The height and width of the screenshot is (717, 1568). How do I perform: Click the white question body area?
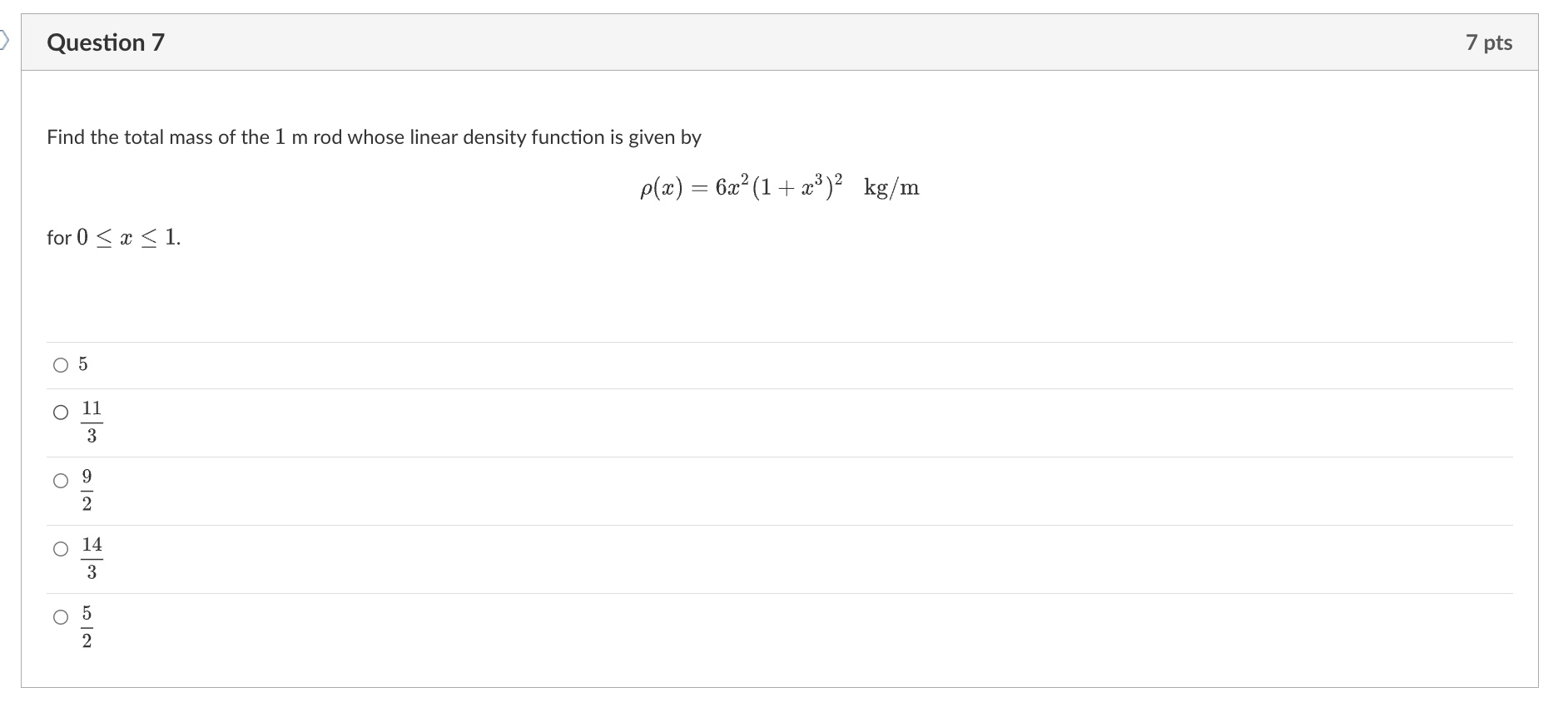pyautogui.click(x=749, y=291)
